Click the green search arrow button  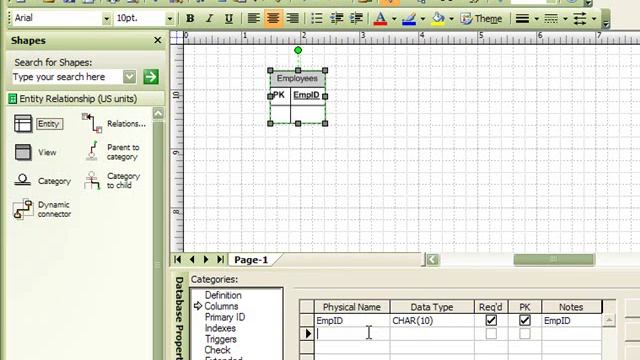(151, 77)
